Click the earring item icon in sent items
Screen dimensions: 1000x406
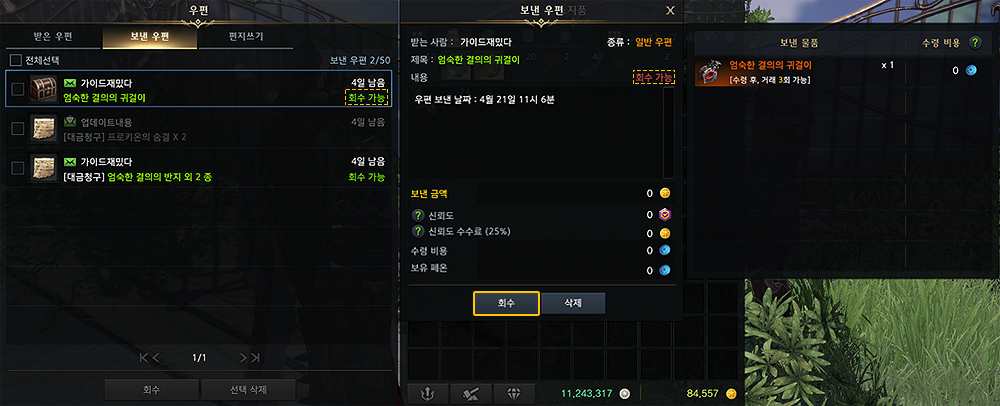click(x=709, y=73)
